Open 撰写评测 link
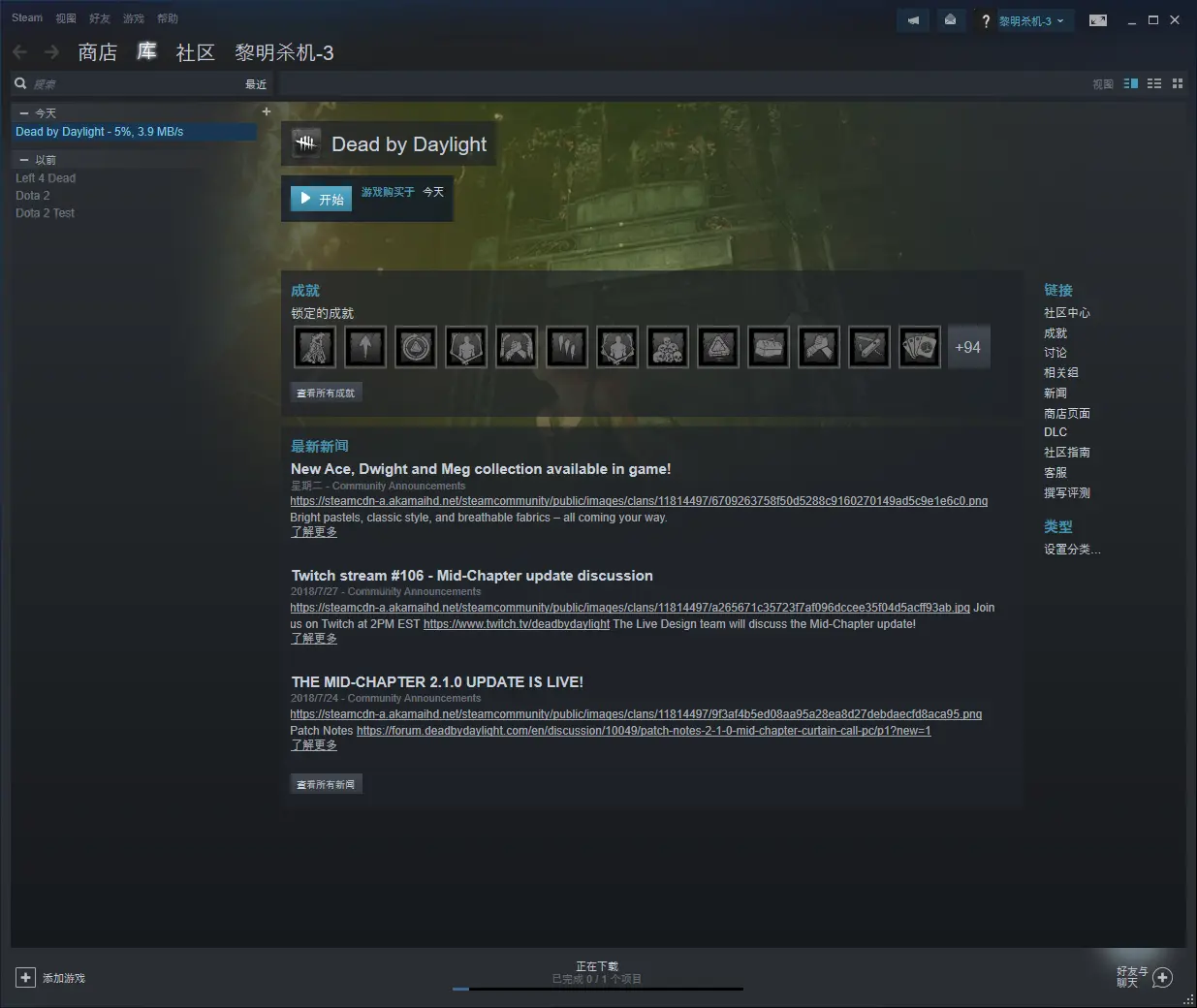Screen dimensions: 1197x1008 pos(1067,492)
